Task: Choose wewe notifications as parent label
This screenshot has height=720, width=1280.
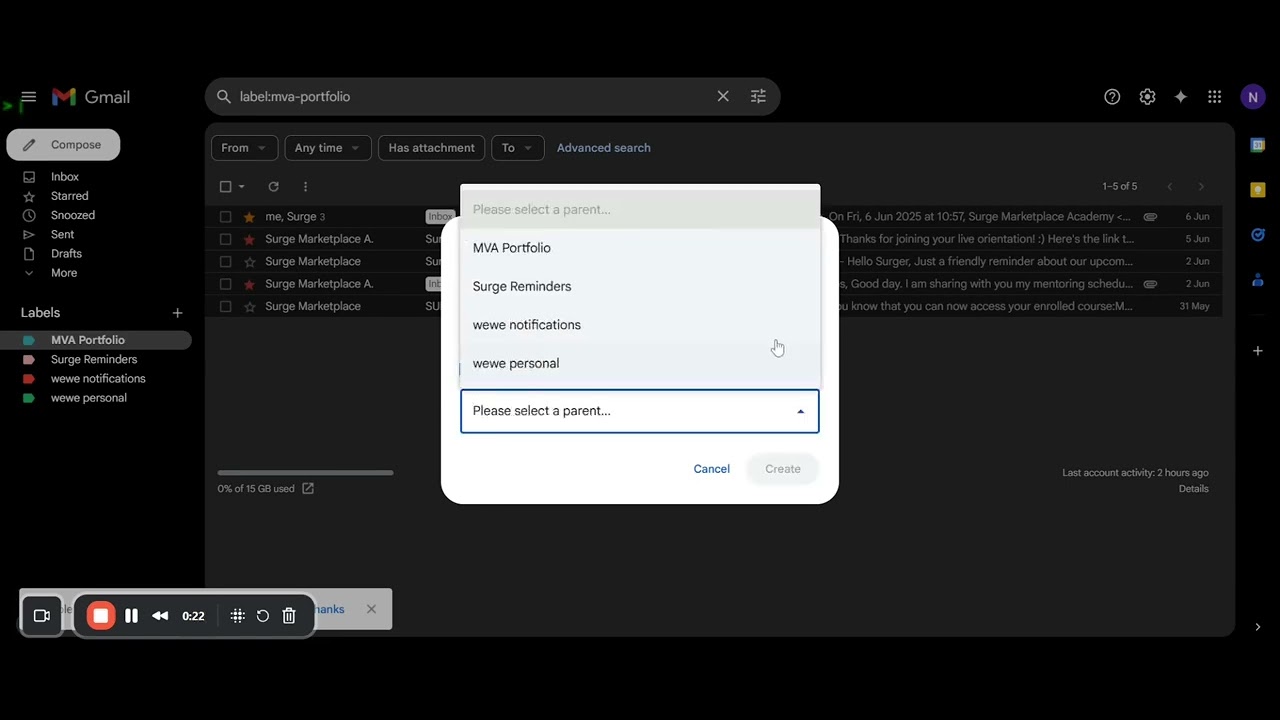Action: (640, 325)
